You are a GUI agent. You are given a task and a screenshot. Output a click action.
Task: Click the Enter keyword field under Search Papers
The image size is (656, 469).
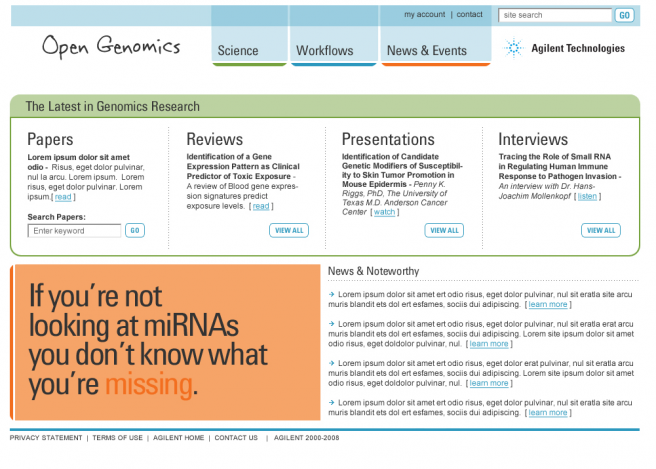point(74,231)
